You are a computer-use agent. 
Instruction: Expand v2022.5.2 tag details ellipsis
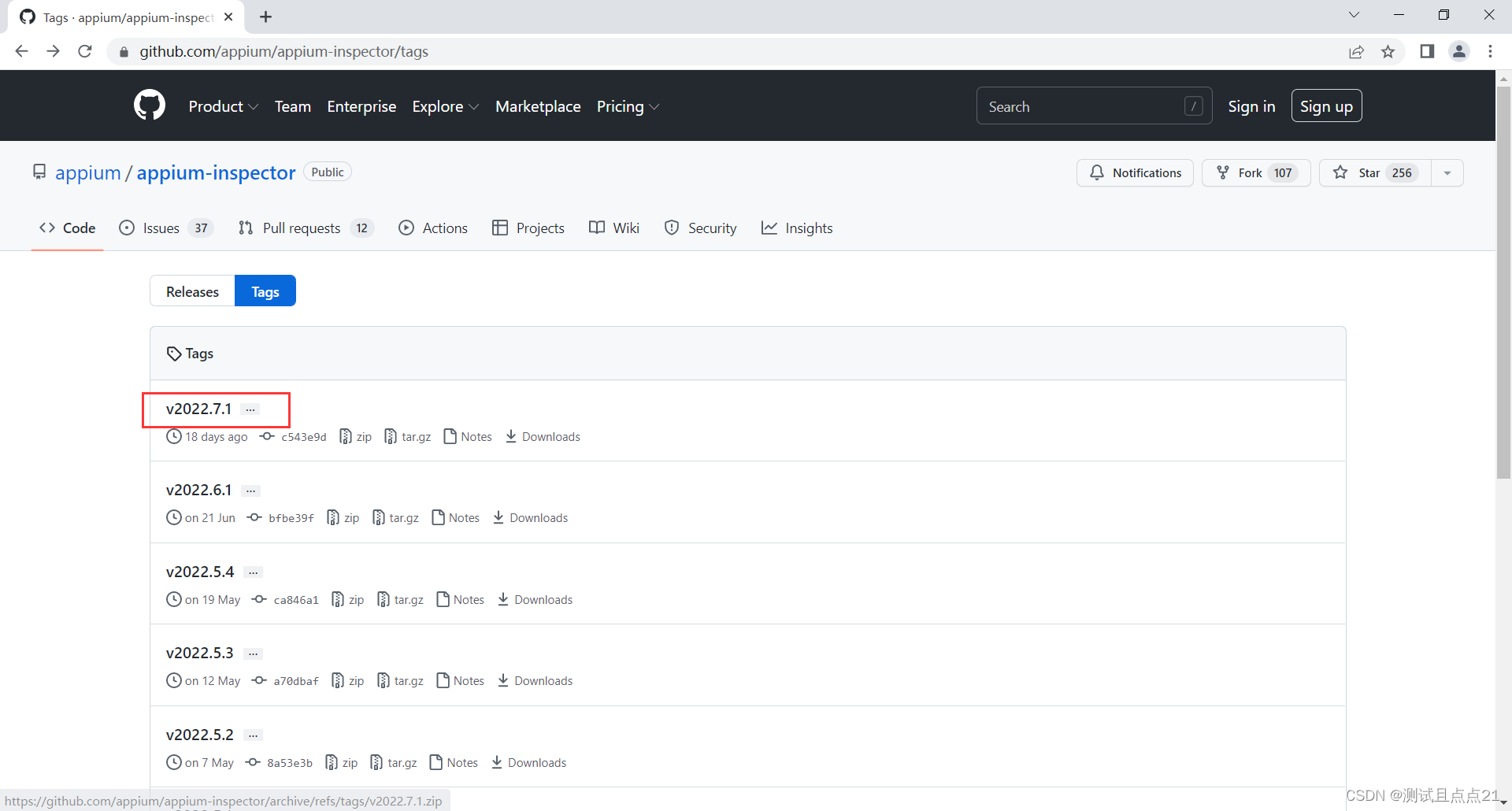[253, 735]
